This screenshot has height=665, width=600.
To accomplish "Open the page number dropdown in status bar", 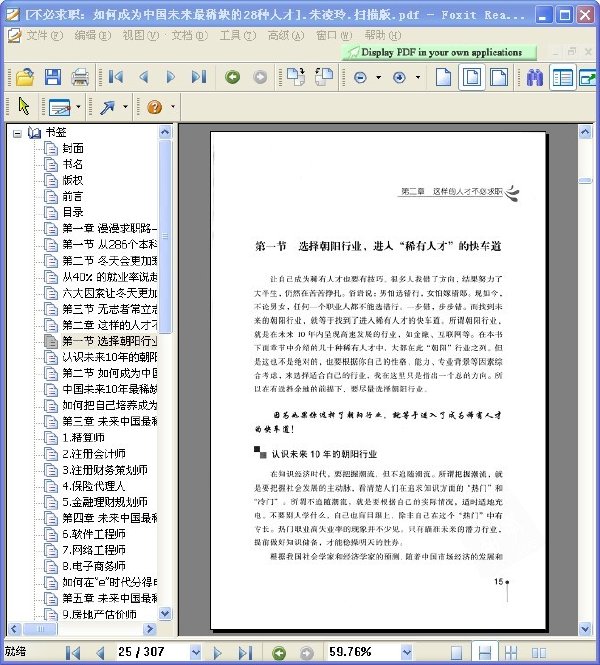I will (195, 652).
